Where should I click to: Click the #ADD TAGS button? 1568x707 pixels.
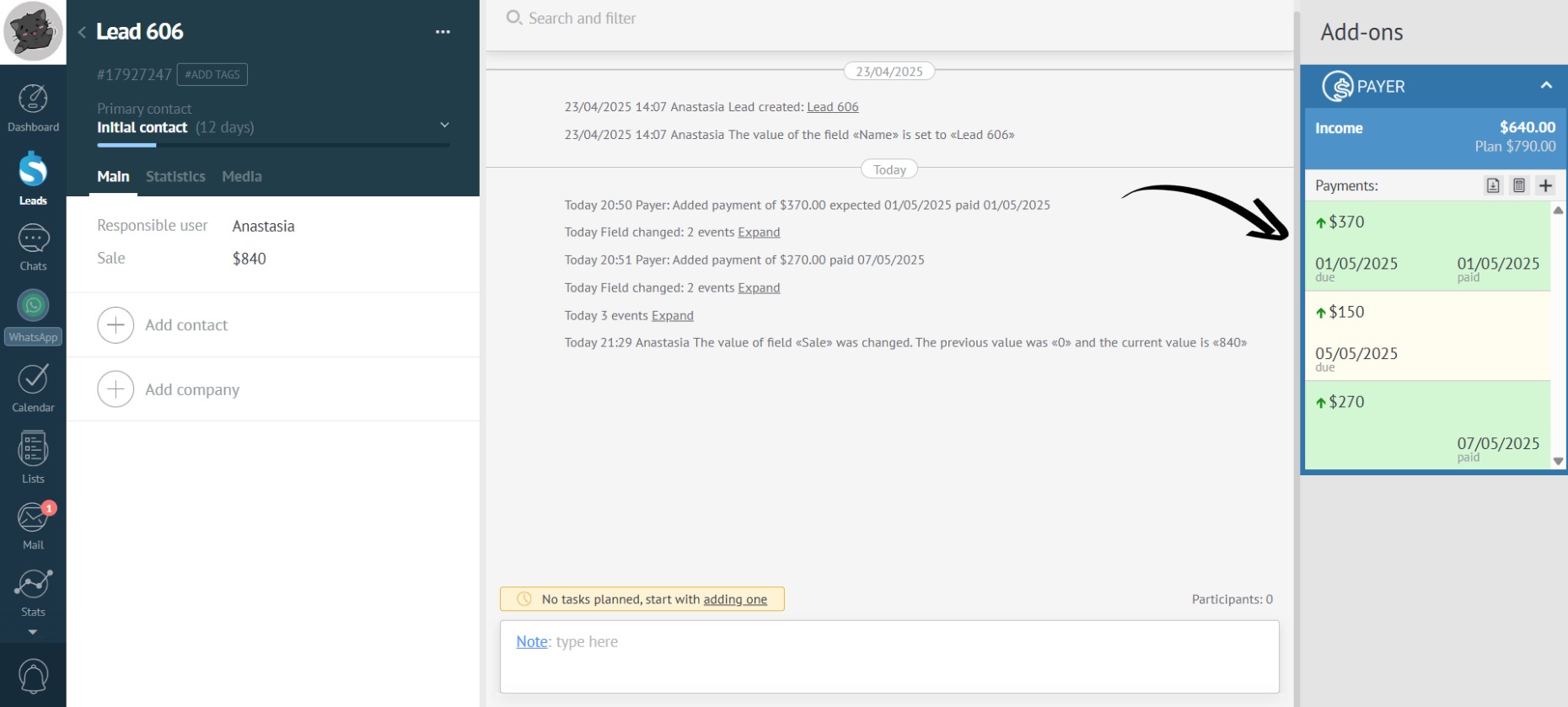click(x=212, y=74)
